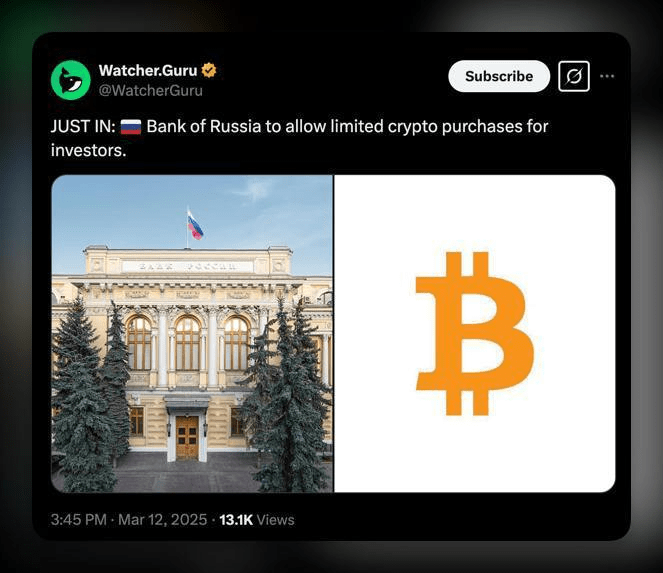The image size is (663, 573).
Task: Click the "JUST IN:" text in the tweet
Action: (83, 127)
